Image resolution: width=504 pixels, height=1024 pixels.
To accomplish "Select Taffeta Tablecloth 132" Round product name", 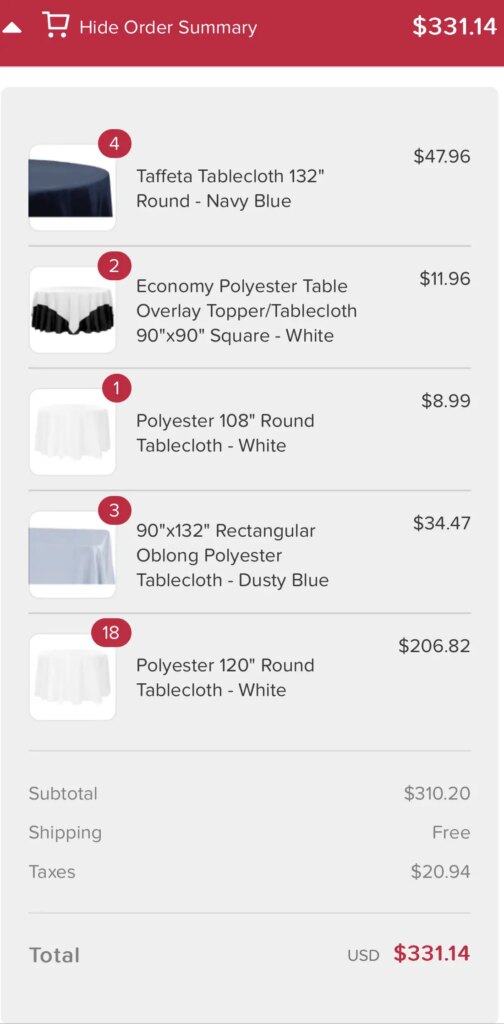I will pyautogui.click(x=230, y=188).
